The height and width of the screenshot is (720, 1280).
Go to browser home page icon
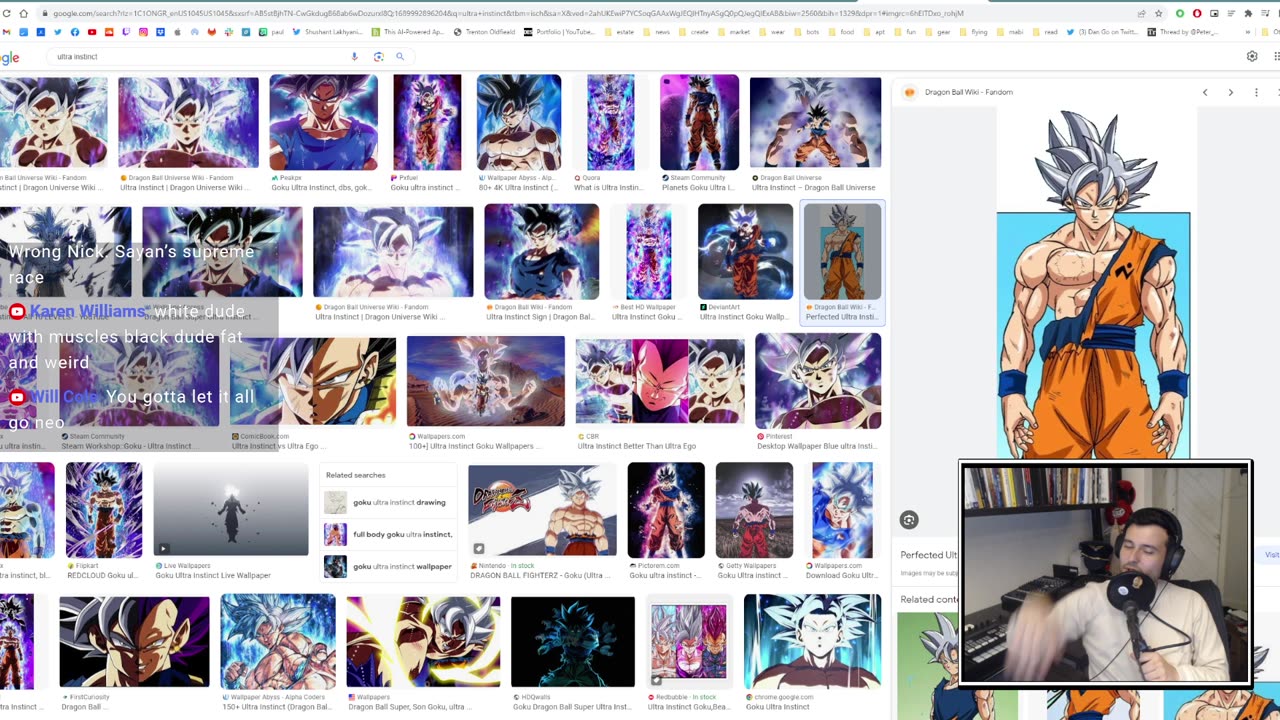23,14
